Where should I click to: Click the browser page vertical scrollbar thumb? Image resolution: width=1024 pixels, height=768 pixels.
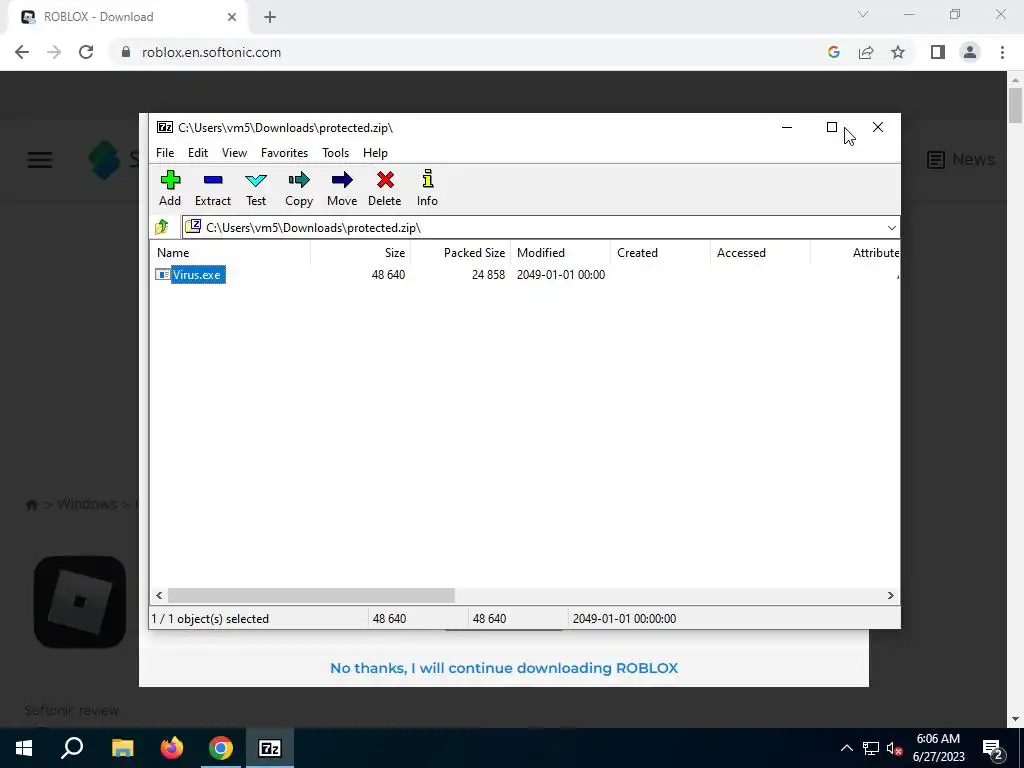[1015, 105]
